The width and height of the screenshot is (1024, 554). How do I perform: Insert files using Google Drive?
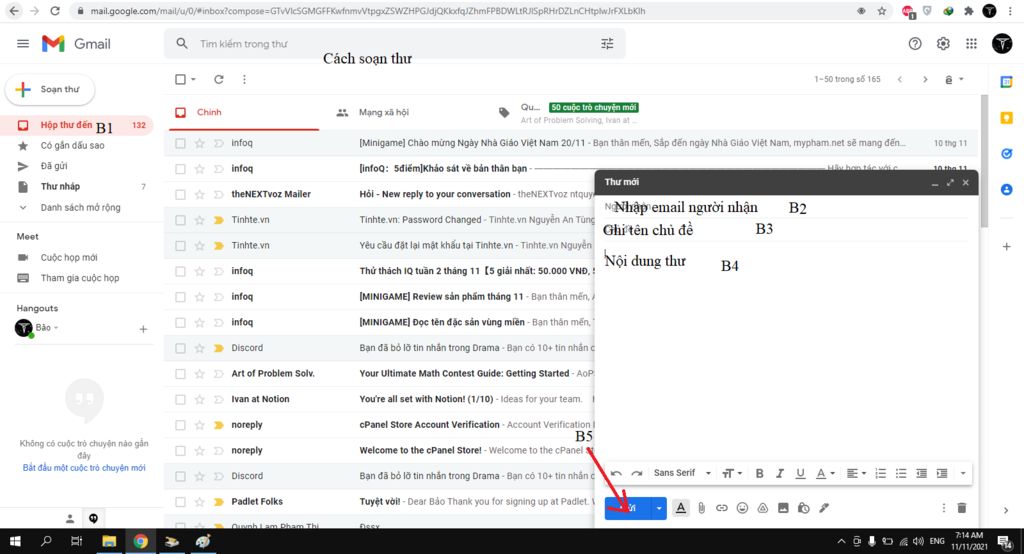click(763, 508)
